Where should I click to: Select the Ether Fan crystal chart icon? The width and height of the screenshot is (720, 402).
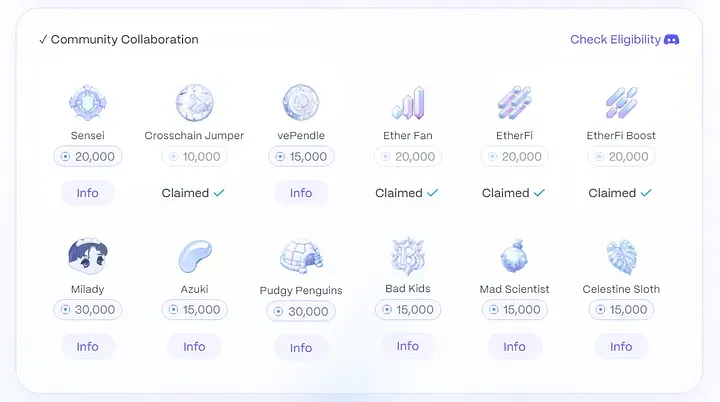click(408, 102)
